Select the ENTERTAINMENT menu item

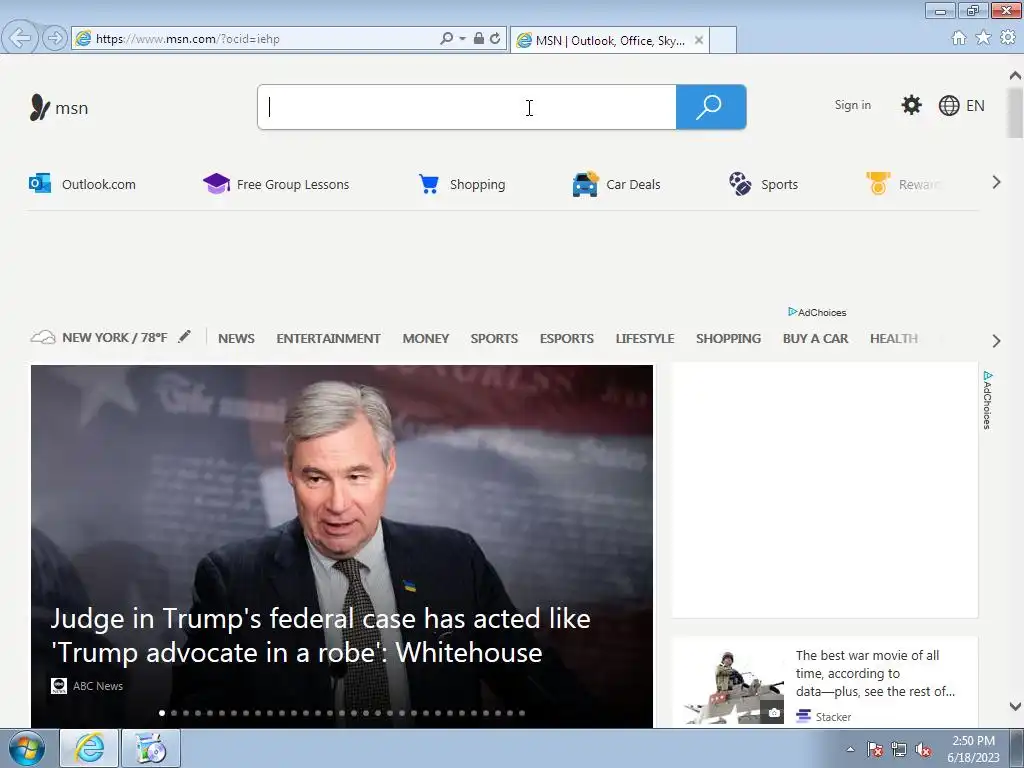click(x=328, y=338)
